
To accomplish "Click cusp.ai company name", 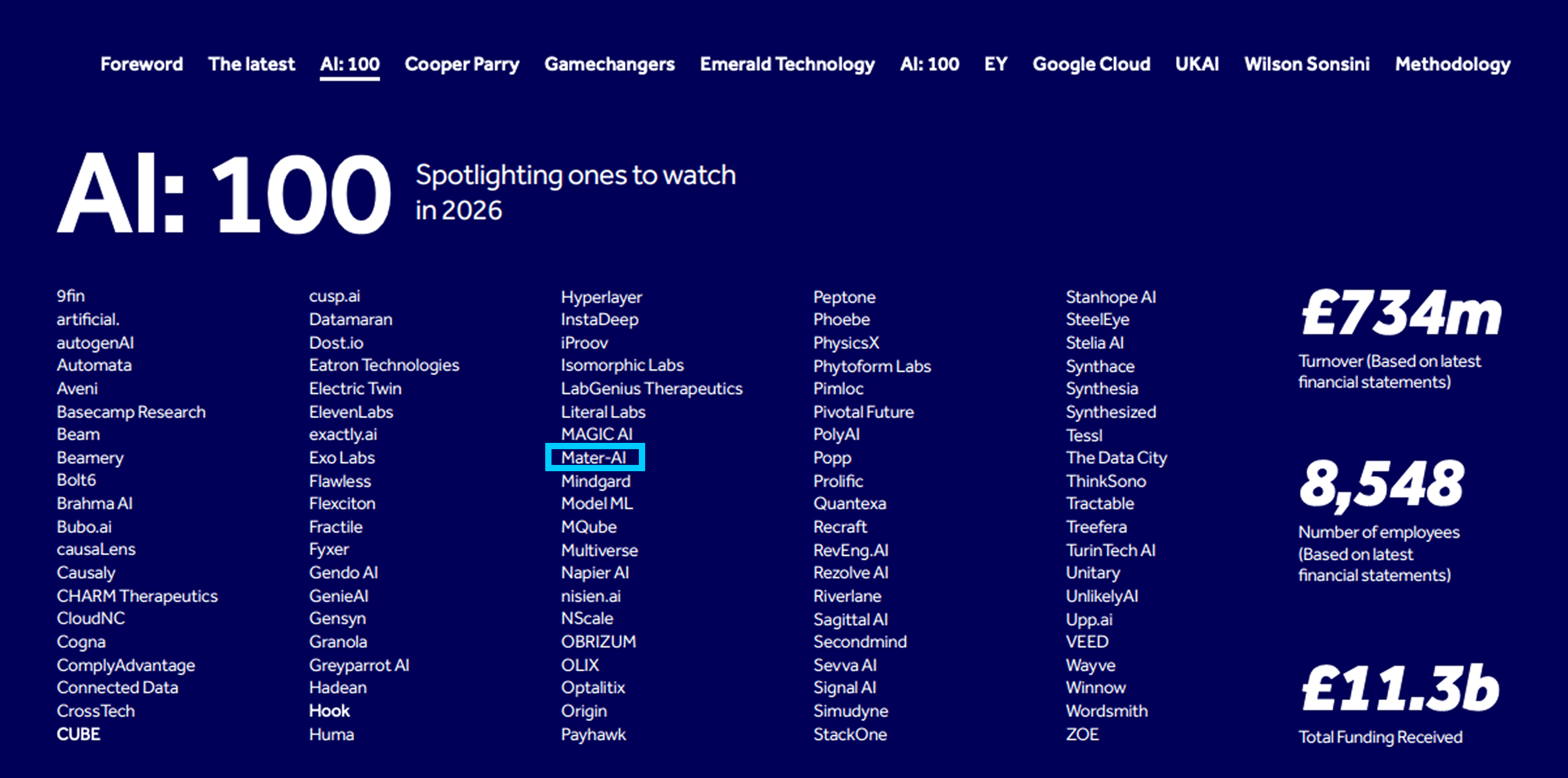I will click(334, 297).
